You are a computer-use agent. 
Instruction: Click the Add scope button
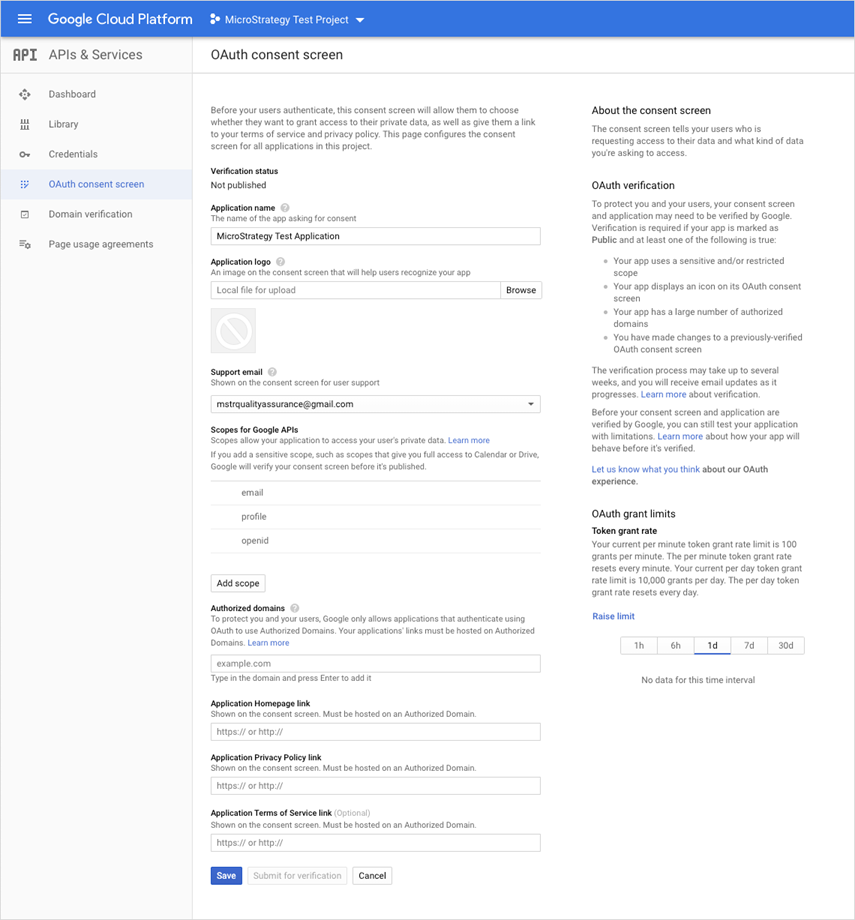(238, 583)
